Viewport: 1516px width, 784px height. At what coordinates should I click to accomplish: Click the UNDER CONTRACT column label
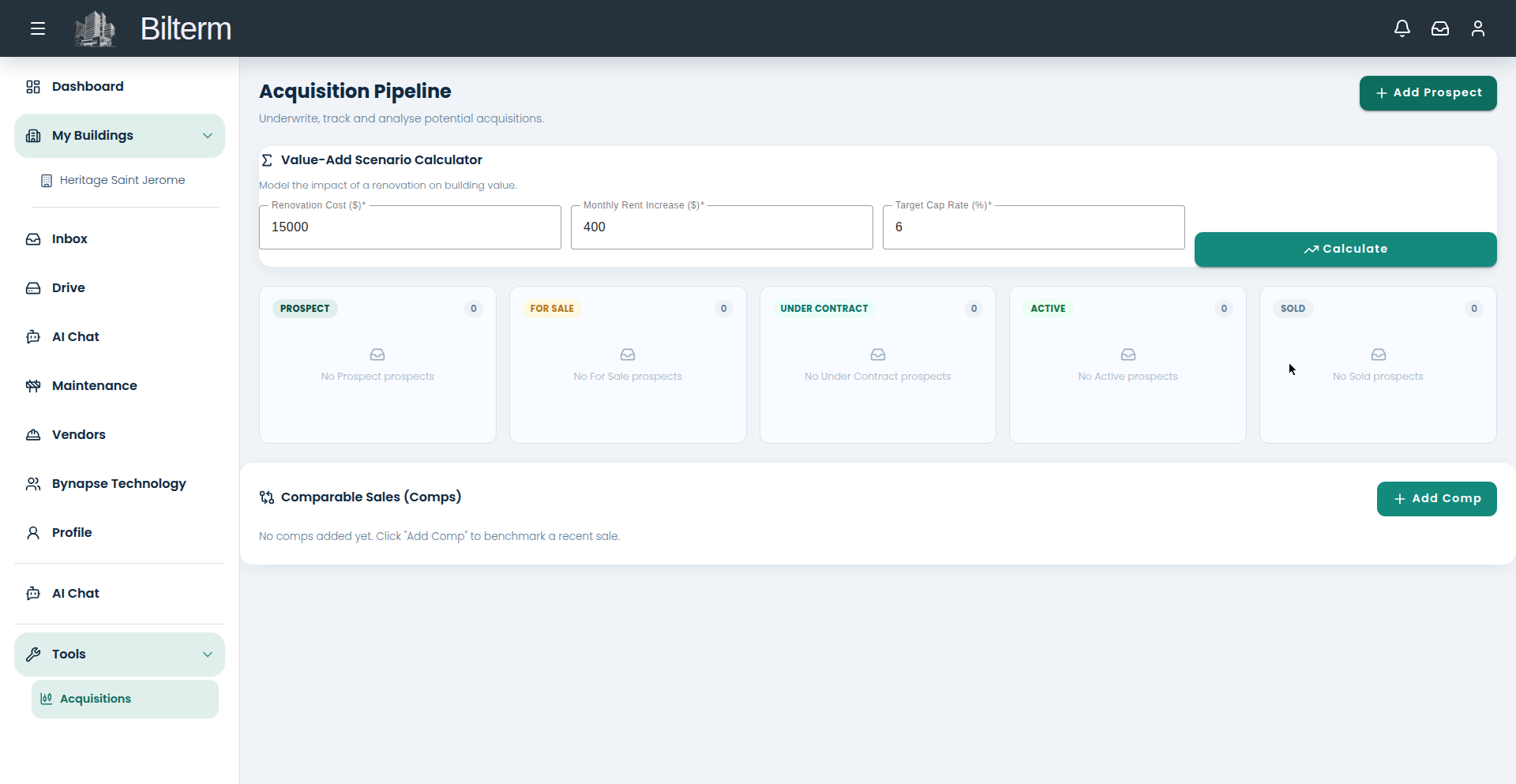coord(824,309)
